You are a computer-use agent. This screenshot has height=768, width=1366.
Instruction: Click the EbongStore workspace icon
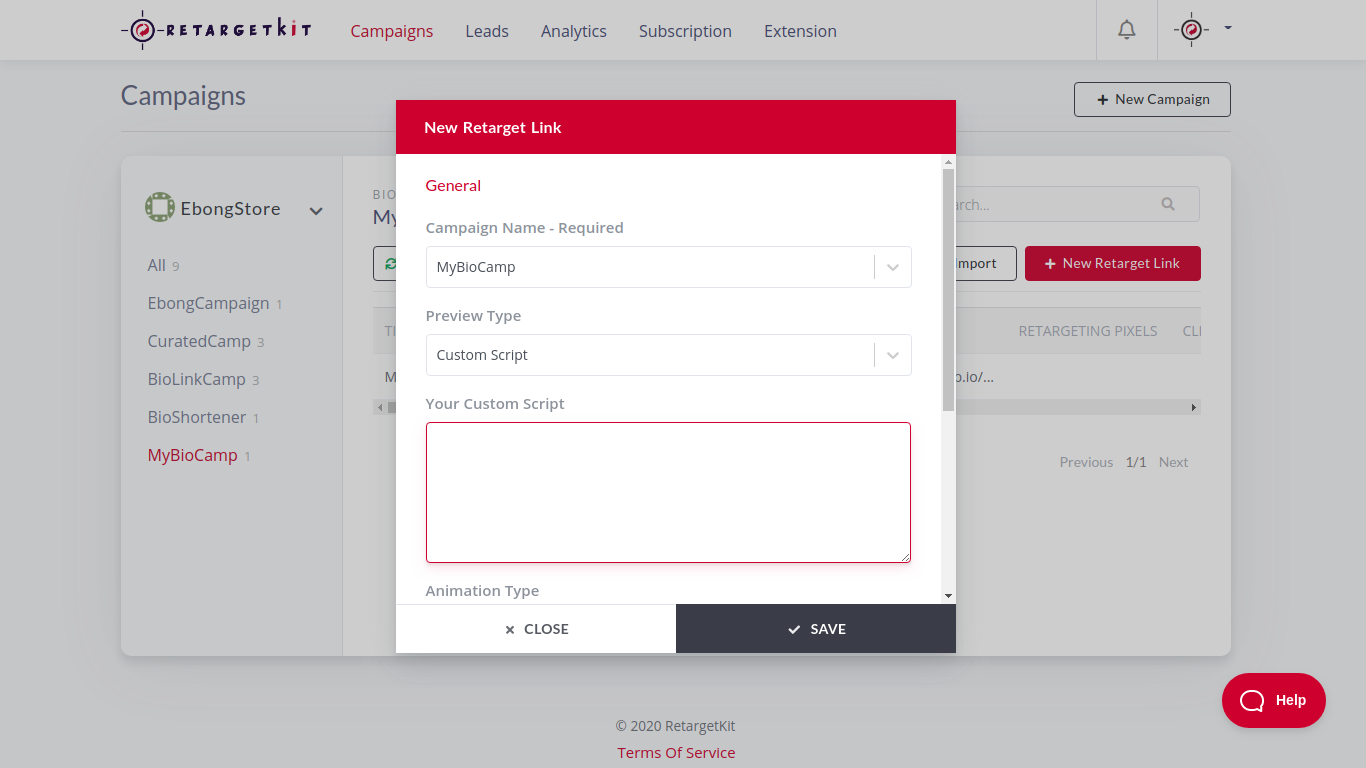point(160,208)
